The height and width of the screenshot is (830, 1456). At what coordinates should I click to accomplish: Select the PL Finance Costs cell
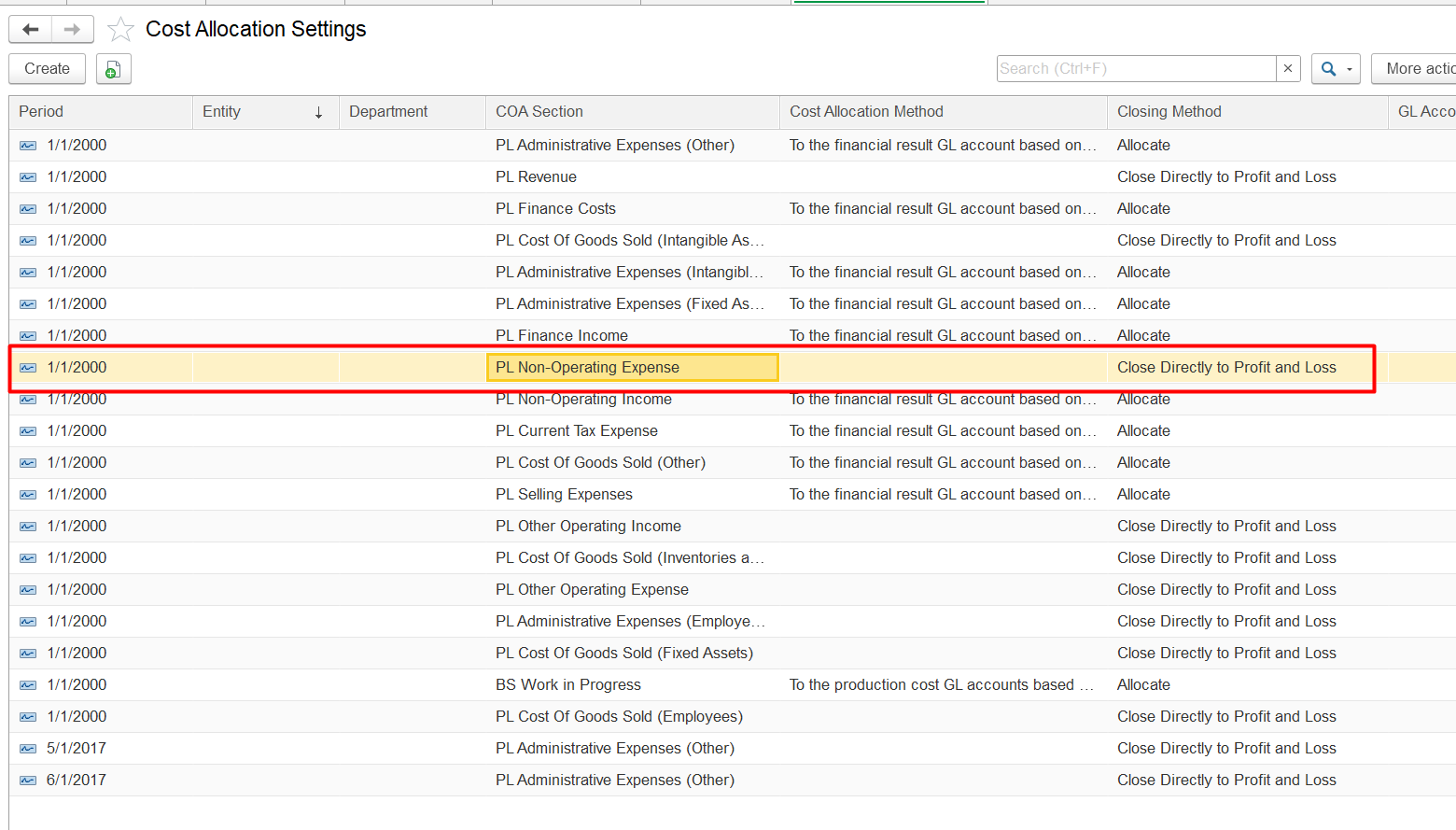pos(555,209)
